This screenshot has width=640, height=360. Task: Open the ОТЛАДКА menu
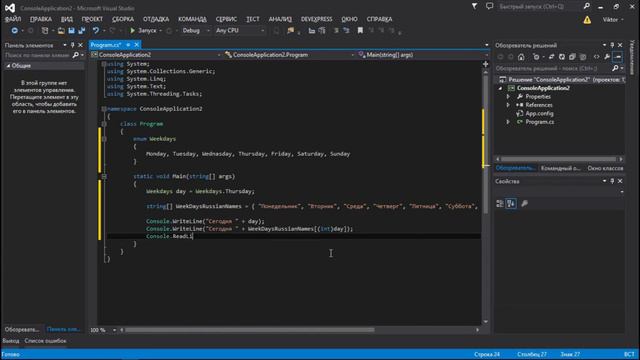[x=156, y=19]
